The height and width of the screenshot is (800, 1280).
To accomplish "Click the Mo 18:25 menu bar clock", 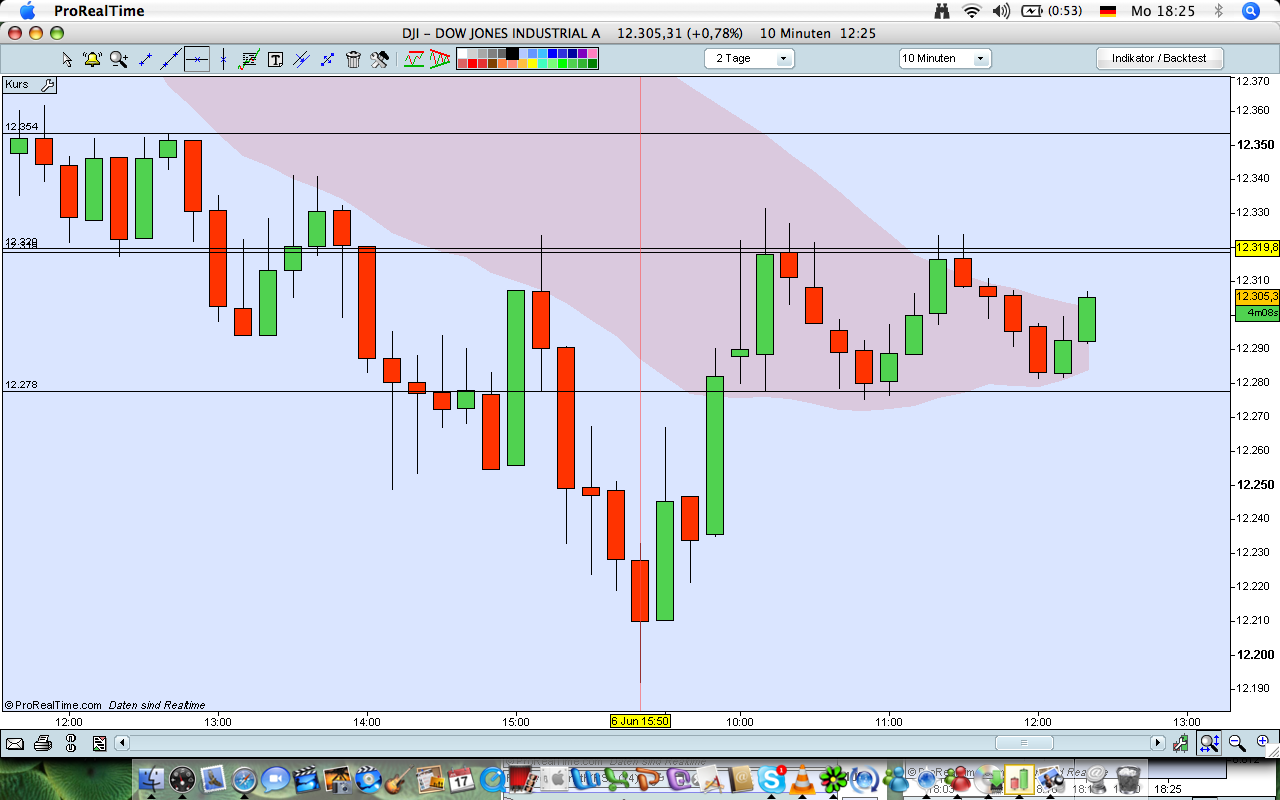I will 1163,11.
